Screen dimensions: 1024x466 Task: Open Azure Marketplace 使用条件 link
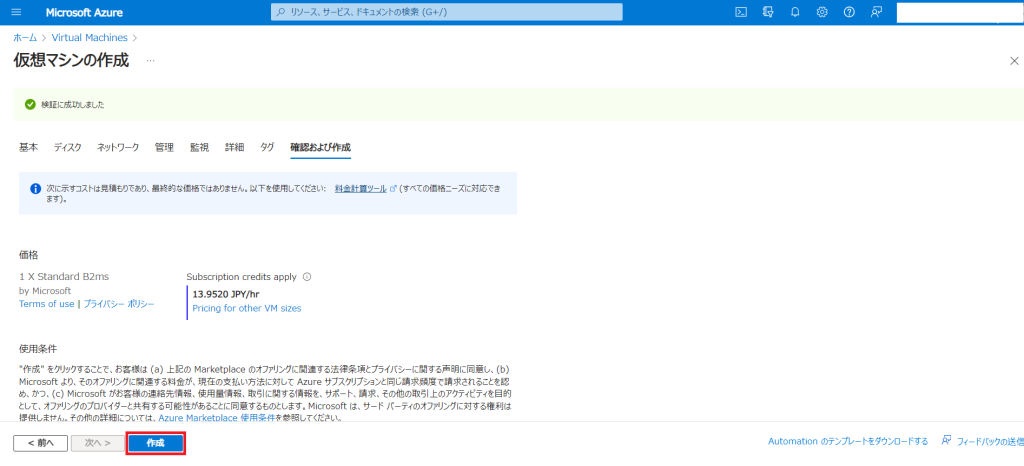click(x=218, y=418)
